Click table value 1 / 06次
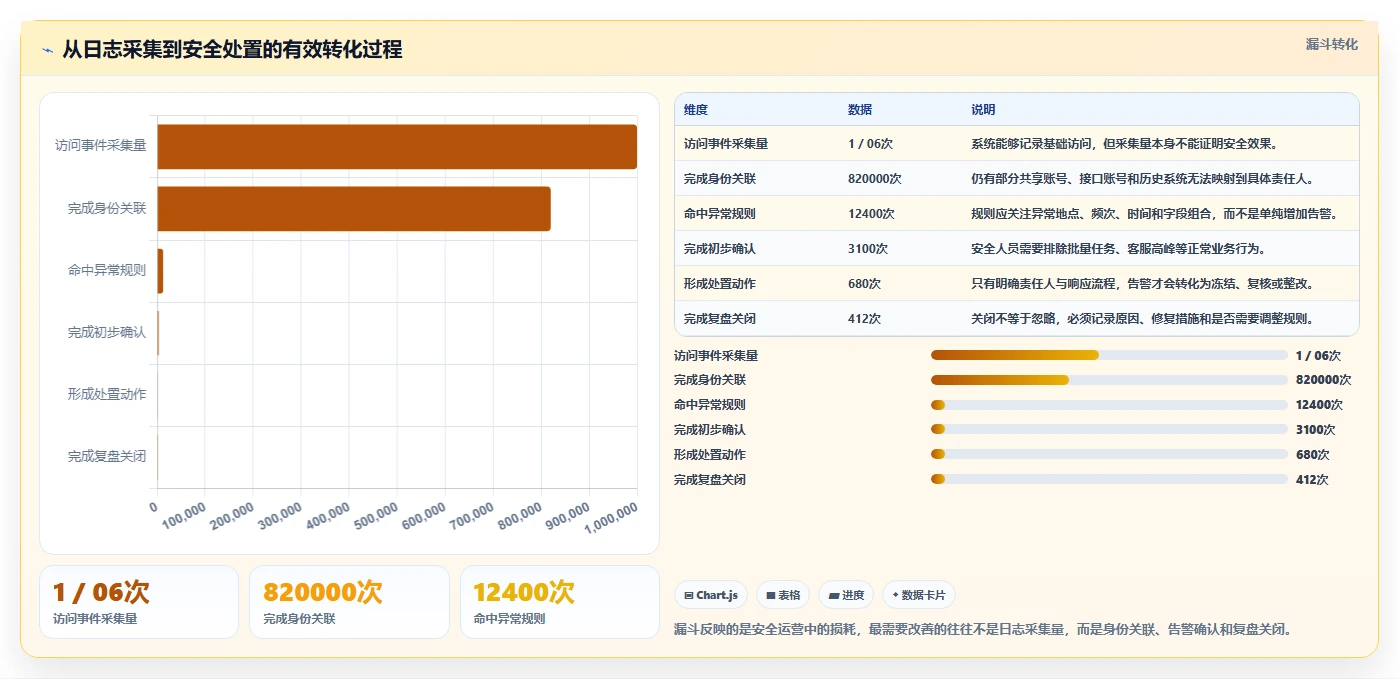 pos(870,144)
